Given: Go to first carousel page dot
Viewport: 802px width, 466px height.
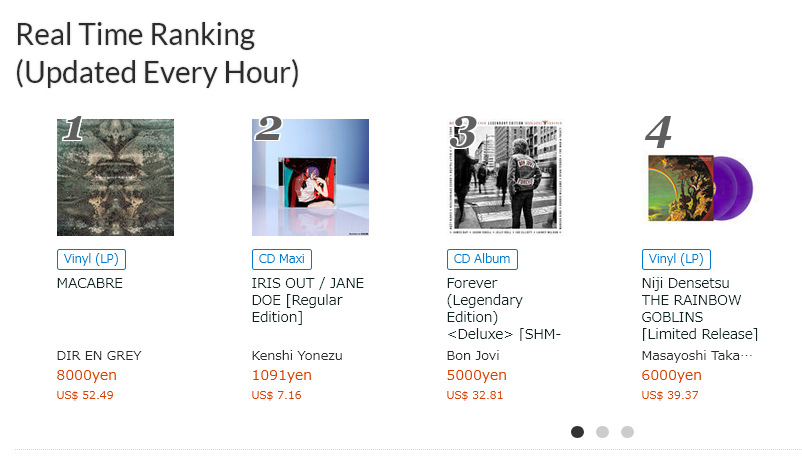Looking at the screenshot, I should (577, 432).
